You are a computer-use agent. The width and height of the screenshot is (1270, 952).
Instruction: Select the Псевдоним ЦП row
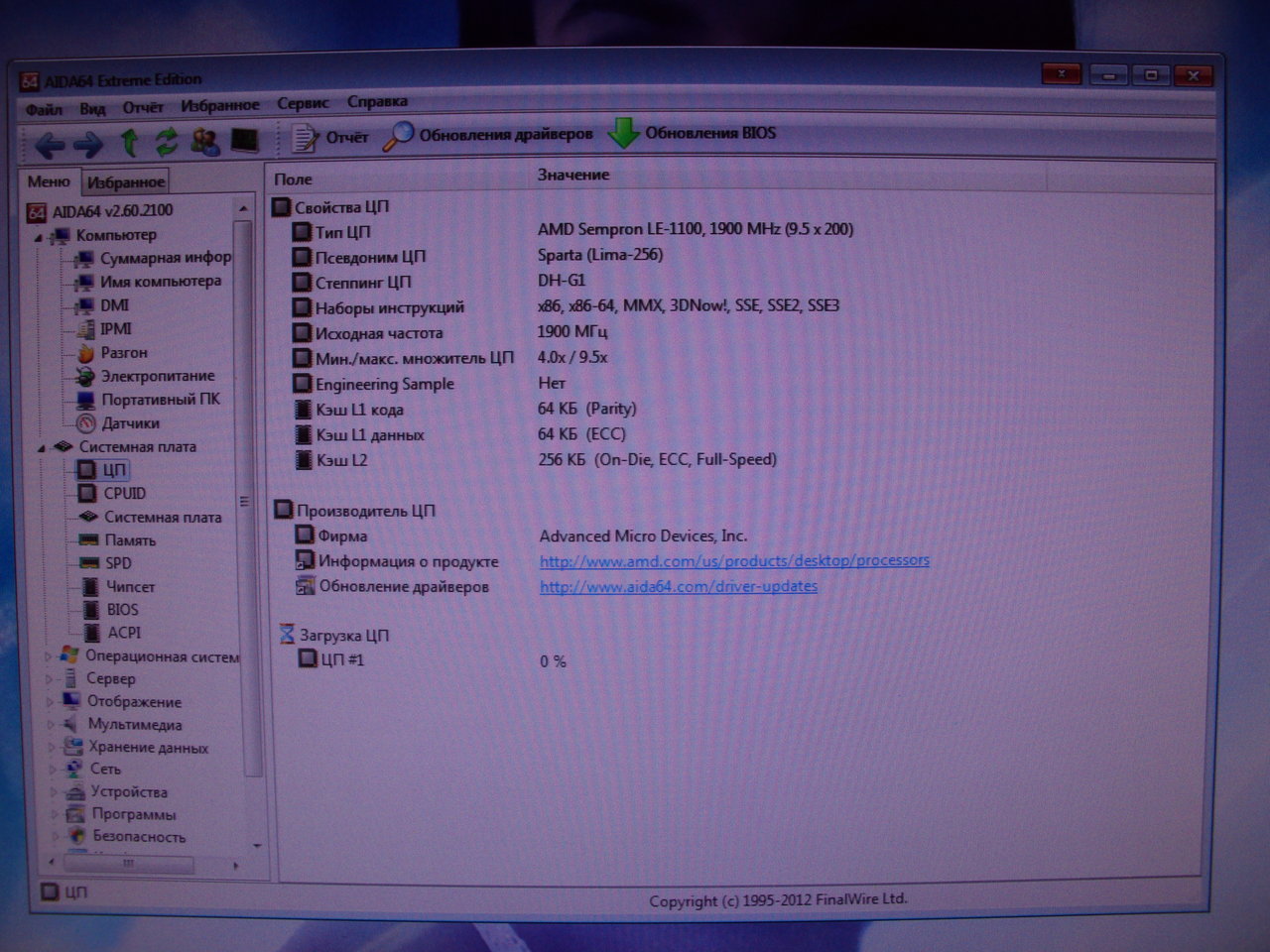click(477, 256)
